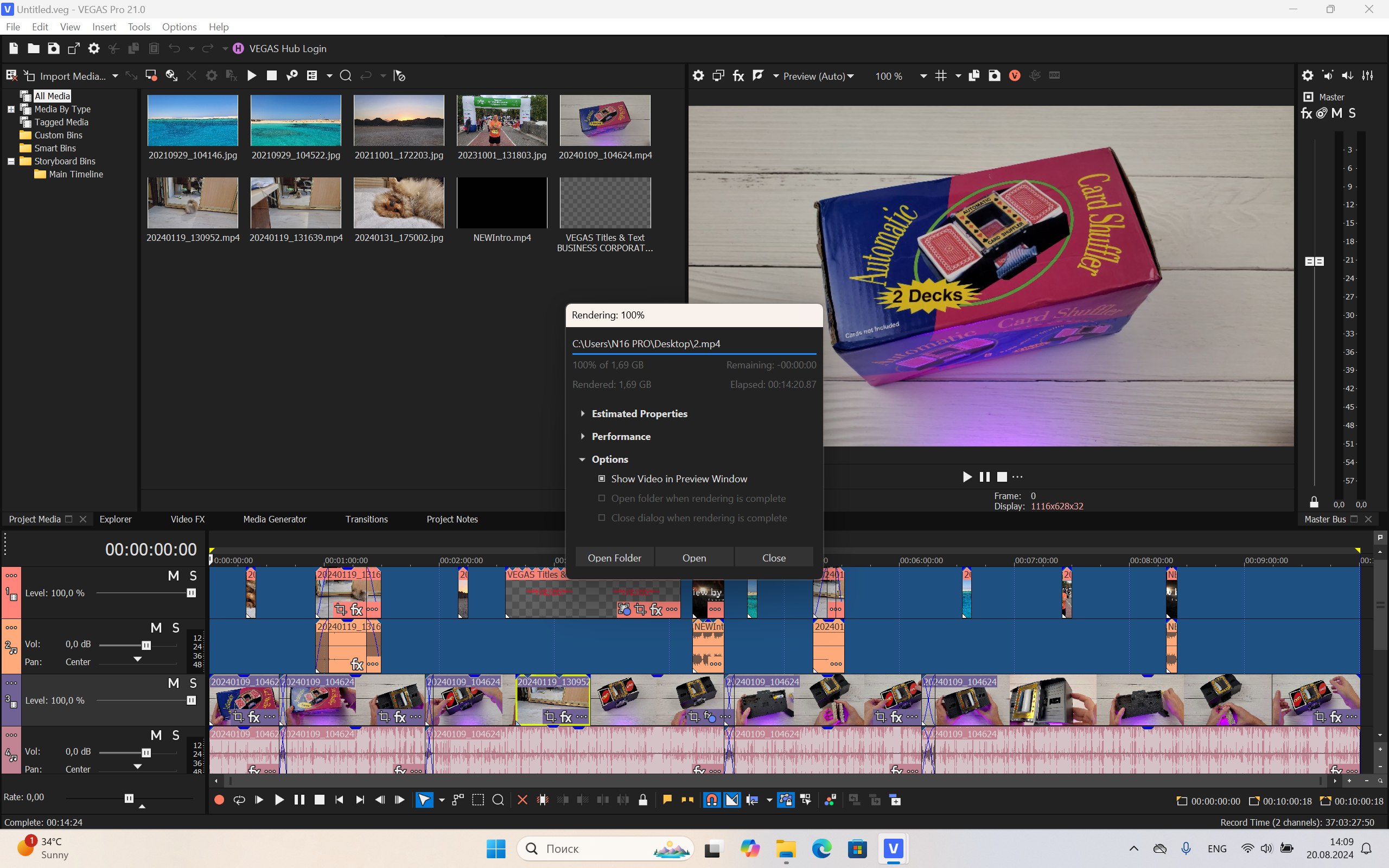Viewport: 1389px width, 868px height.
Task: Toggle Show Video in Preview Window checkbox
Action: point(601,478)
